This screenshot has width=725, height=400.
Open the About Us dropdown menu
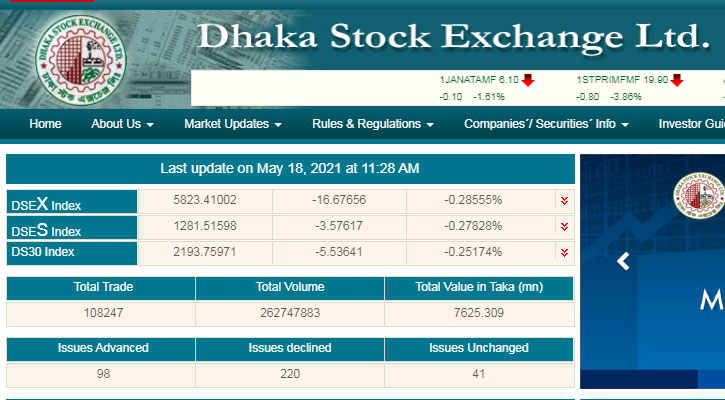122,124
